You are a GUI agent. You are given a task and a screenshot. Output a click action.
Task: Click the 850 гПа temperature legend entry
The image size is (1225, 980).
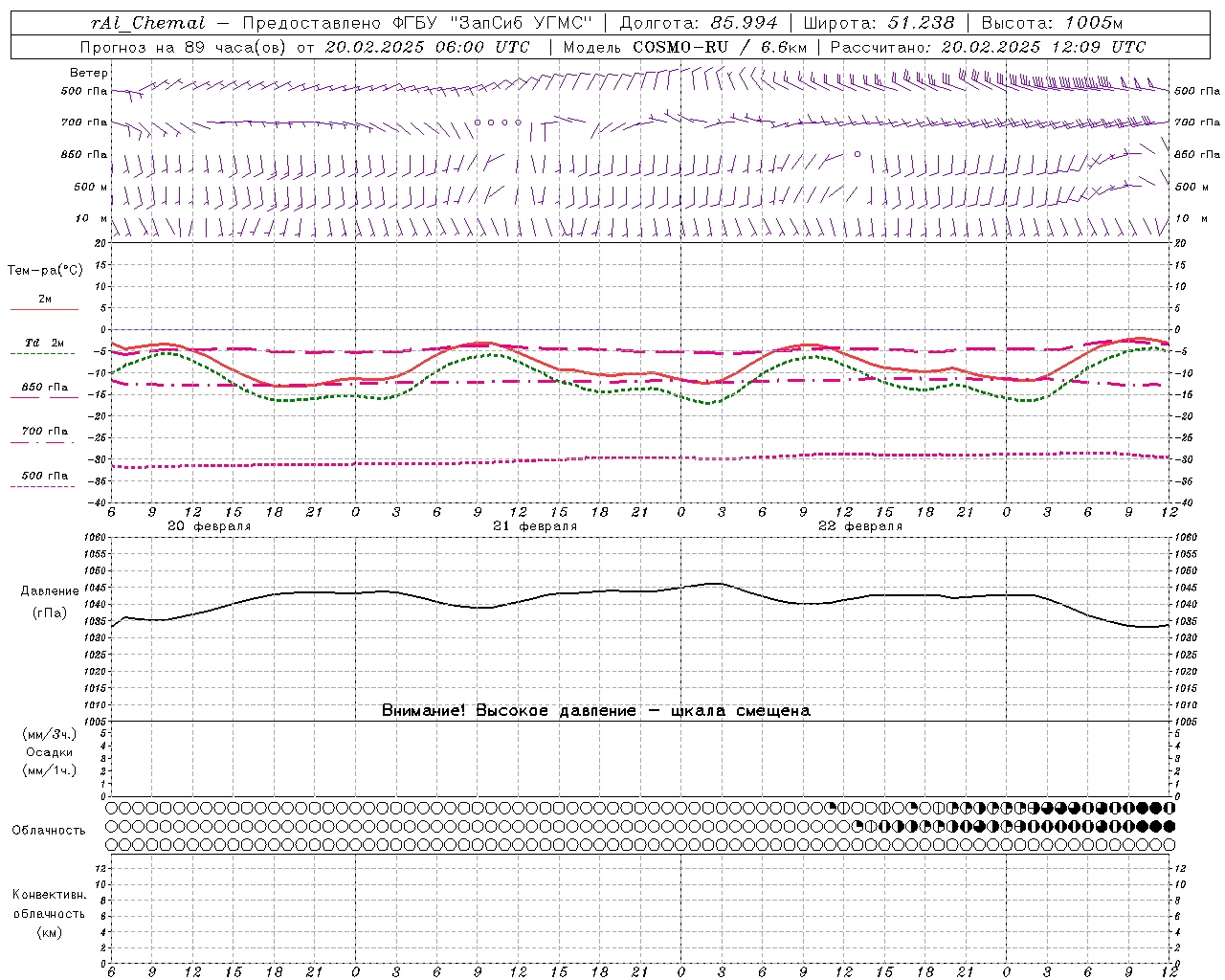tap(45, 388)
